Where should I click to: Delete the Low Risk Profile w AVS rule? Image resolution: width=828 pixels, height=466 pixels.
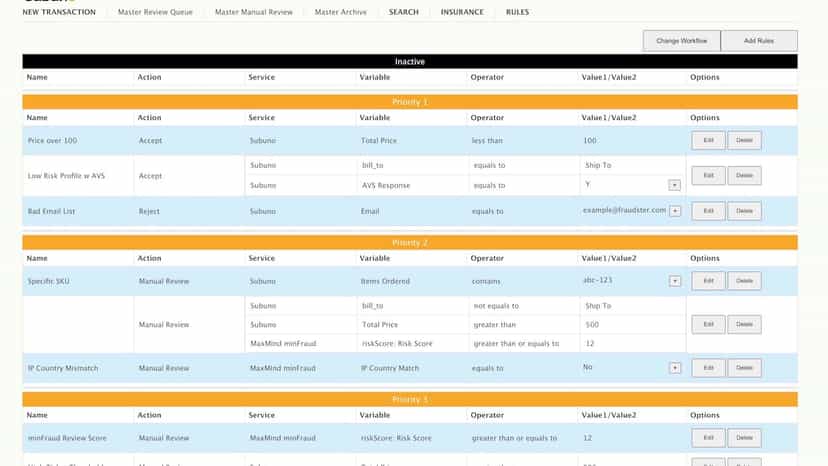click(x=744, y=175)
